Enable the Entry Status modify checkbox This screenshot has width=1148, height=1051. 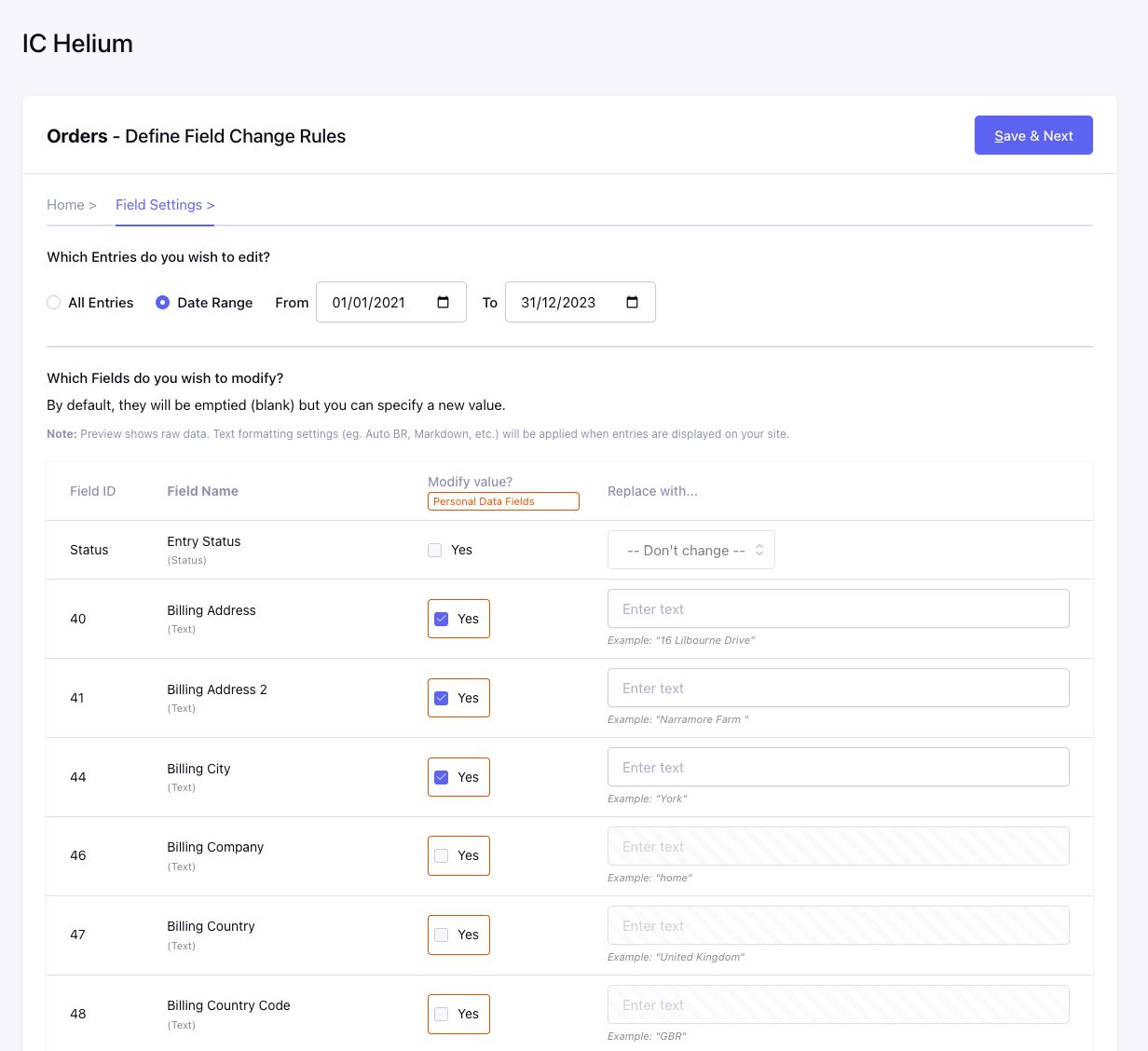[x=435, y=550]
